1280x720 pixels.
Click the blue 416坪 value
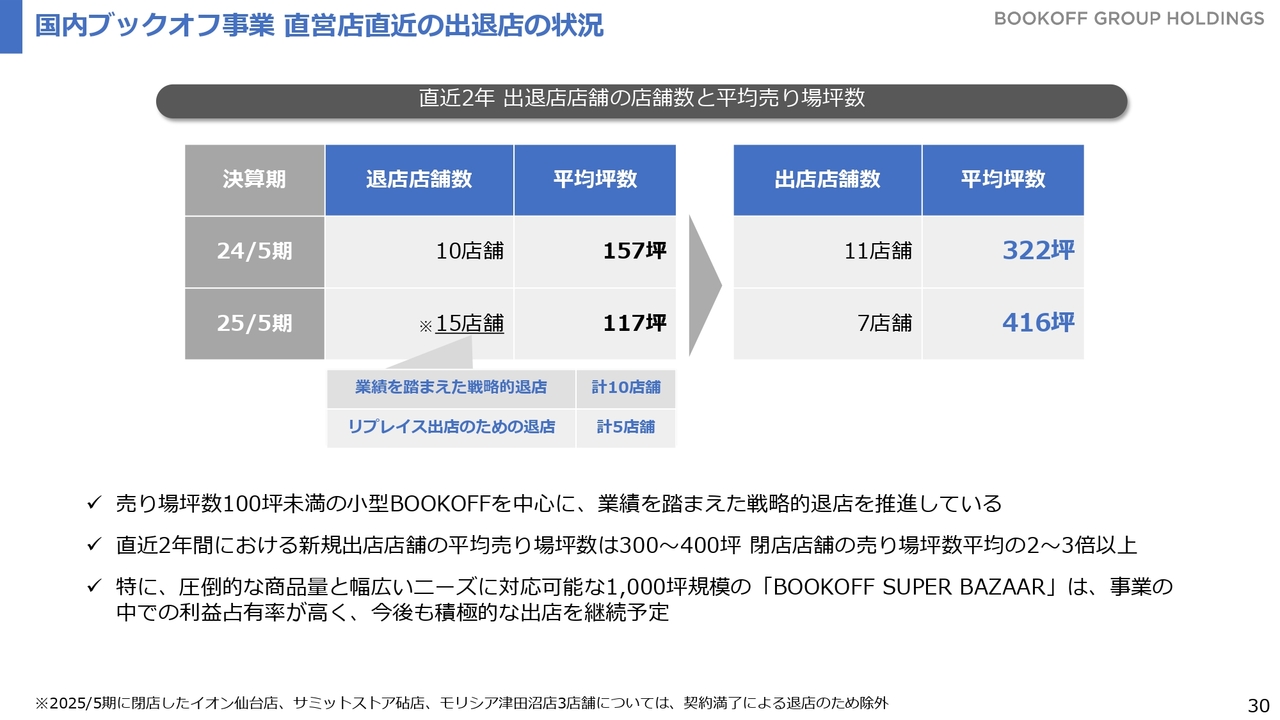1038,323
